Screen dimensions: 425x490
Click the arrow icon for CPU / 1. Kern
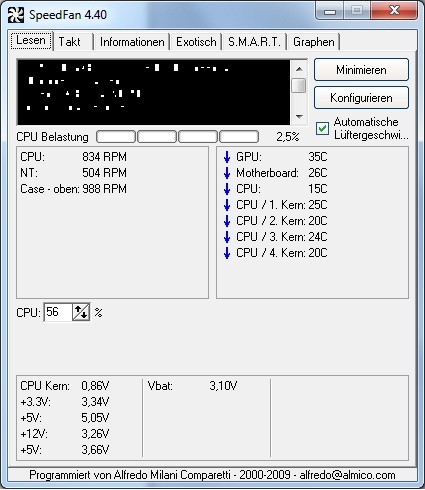click(x=227, y=205)
